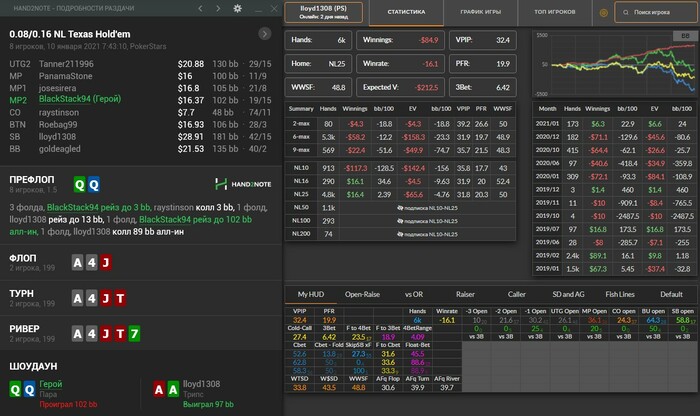Click player PanamaStone in the seat list
Viewport: 700px width, 416px height.
click(x=66, y=76)
